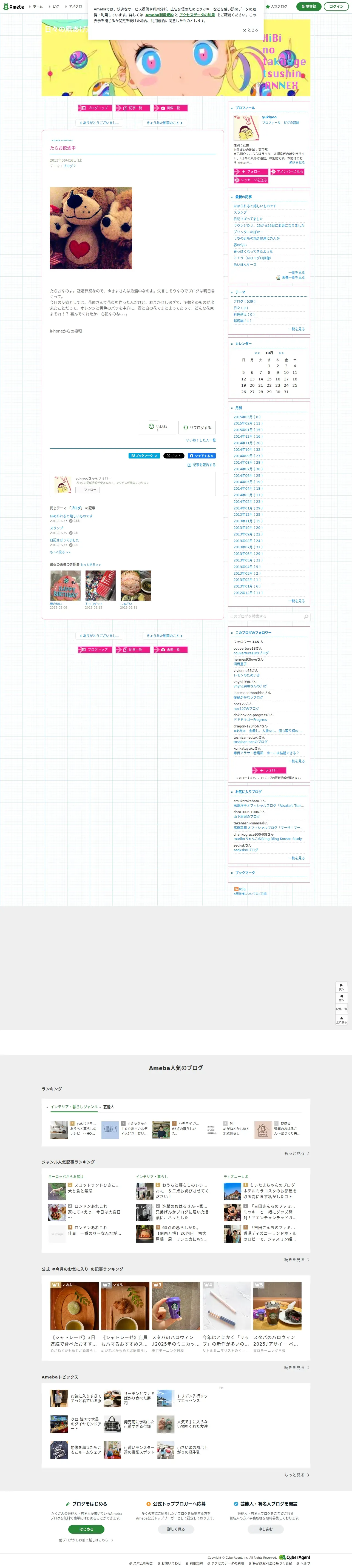
Task: Open the ブログ ( 539 ) theme link
Action: 244,301
